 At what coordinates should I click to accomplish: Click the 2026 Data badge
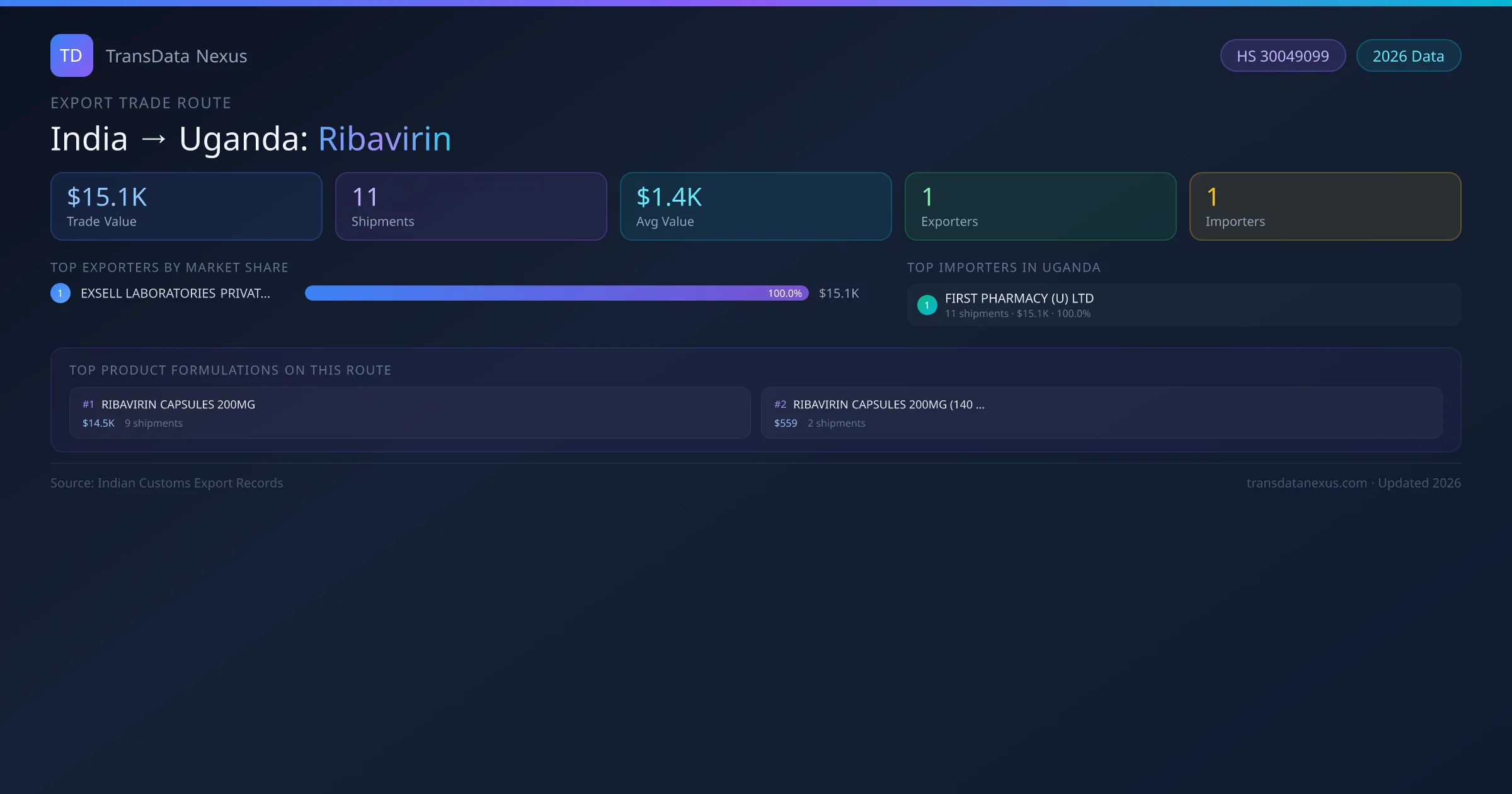click(1407, 56)
